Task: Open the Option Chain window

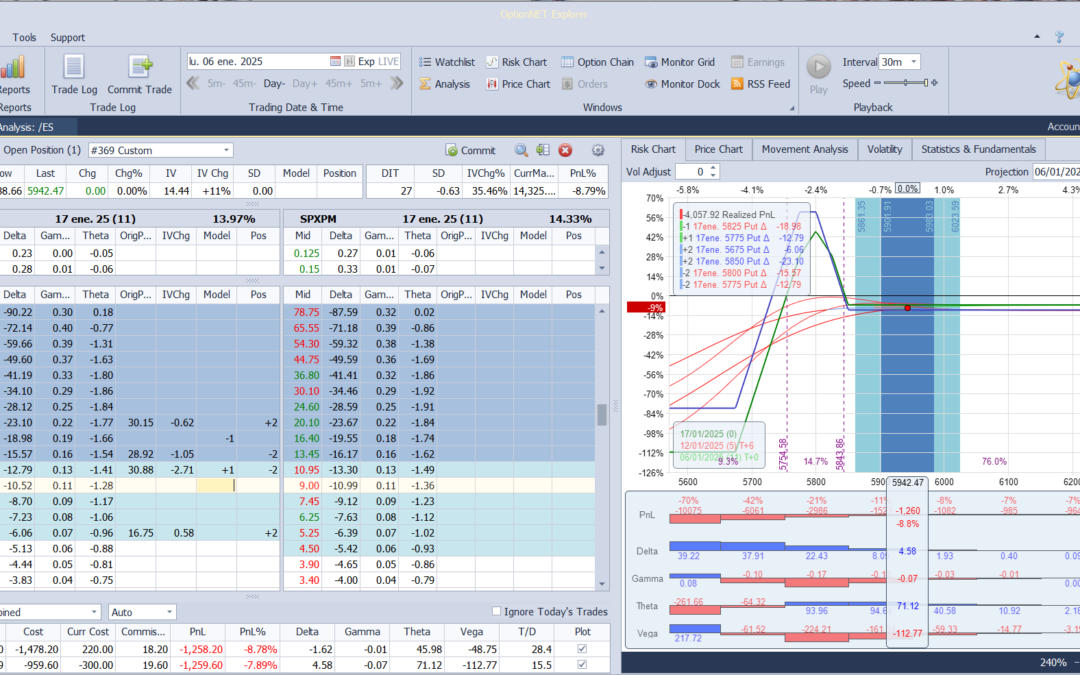Action: coord(597,62)
